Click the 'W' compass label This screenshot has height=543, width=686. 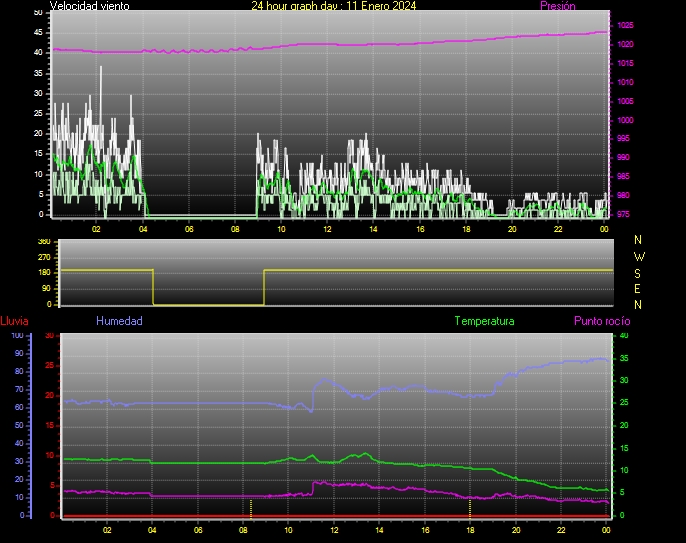pos(639,256)
